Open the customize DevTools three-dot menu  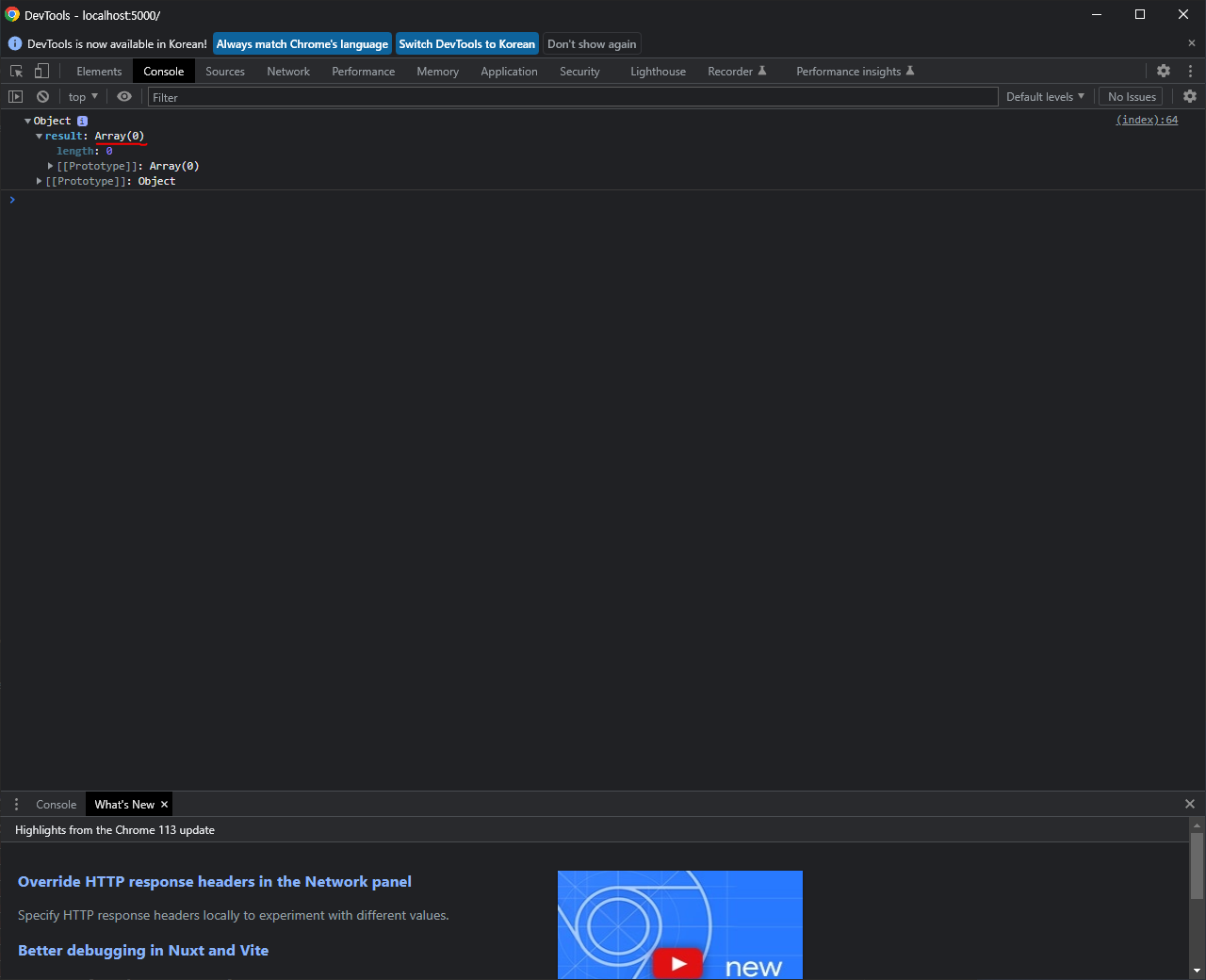click(x=1190, y=71)
